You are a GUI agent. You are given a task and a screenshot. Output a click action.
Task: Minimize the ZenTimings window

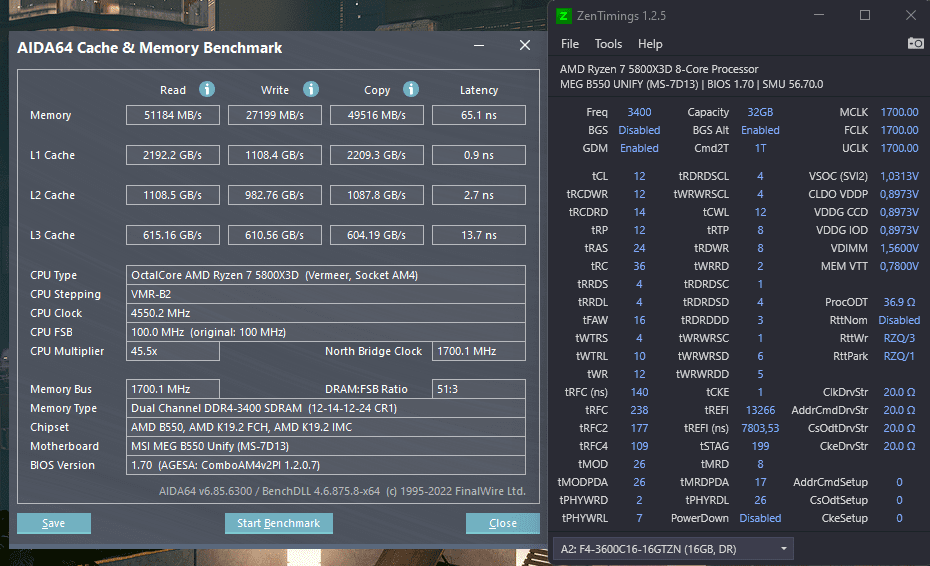(x=819, y=15)
